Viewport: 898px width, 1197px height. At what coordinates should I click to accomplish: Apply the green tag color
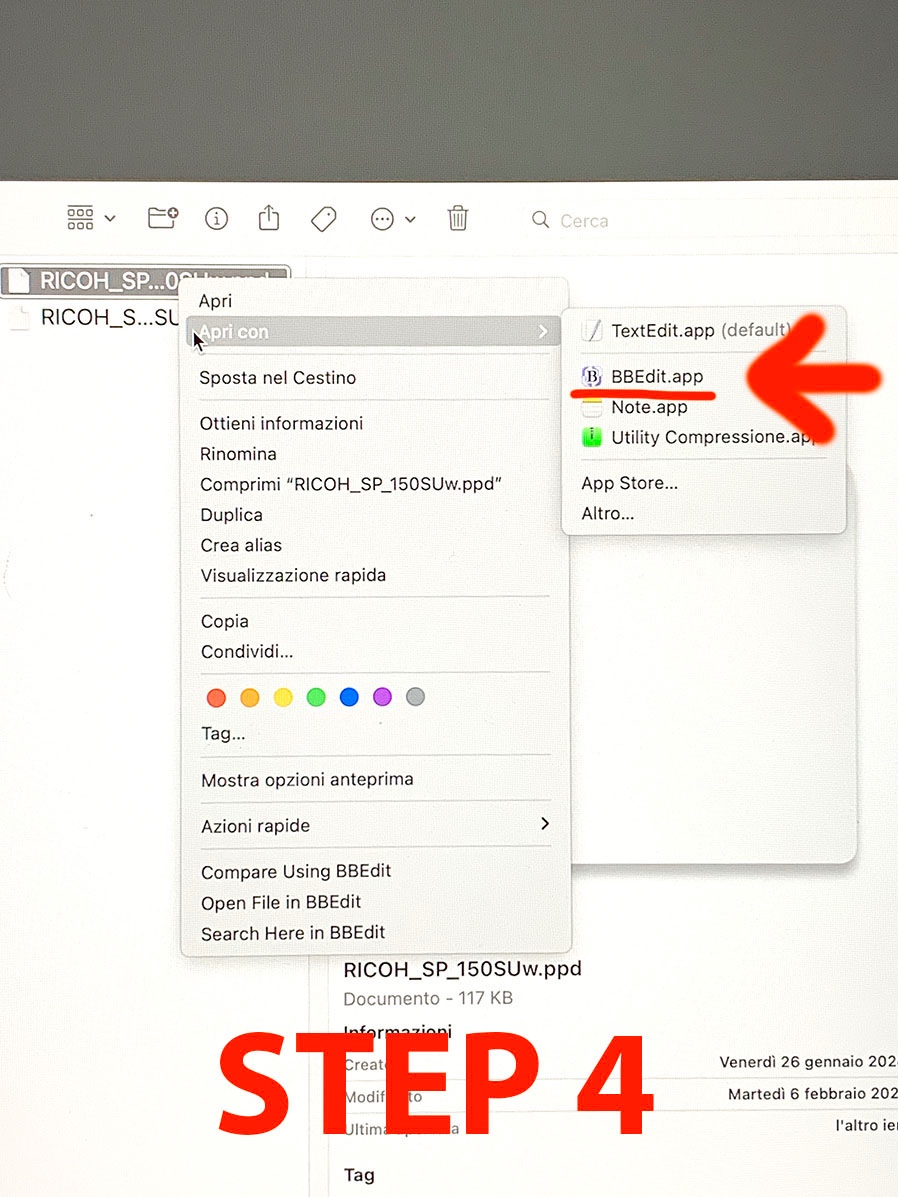tap(316, 696)
